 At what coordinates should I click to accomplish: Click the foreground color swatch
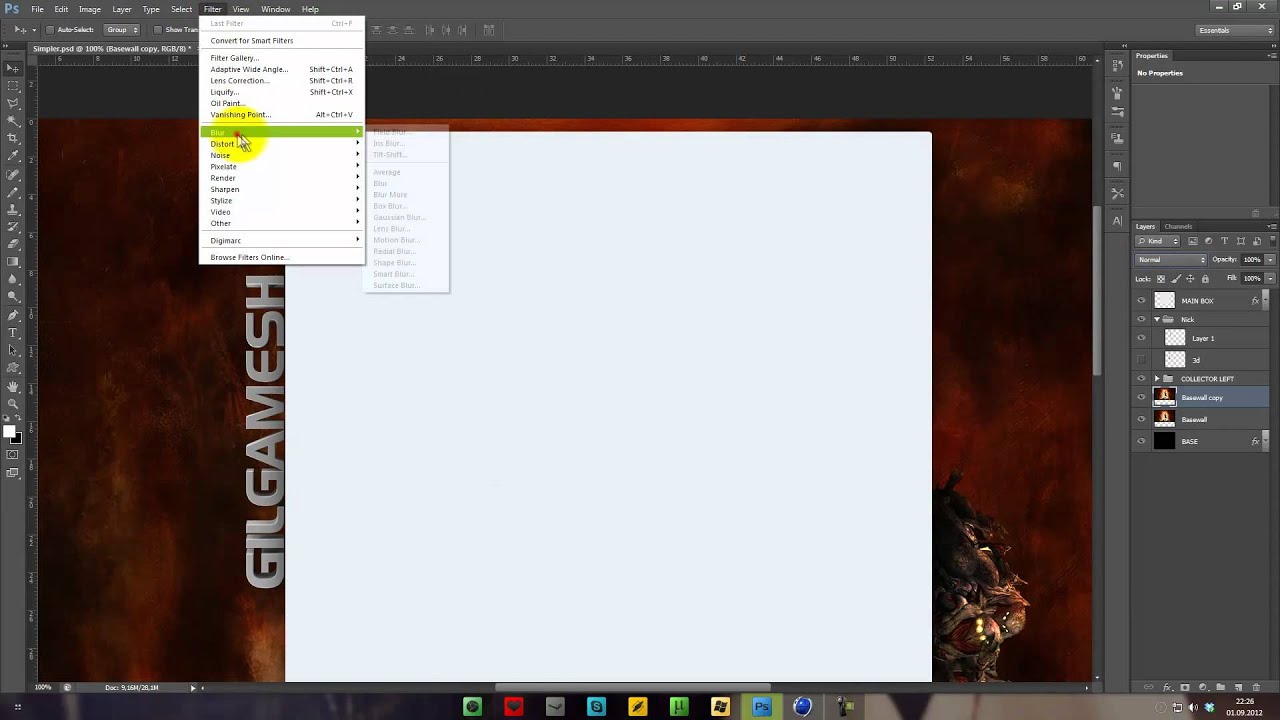9,432
